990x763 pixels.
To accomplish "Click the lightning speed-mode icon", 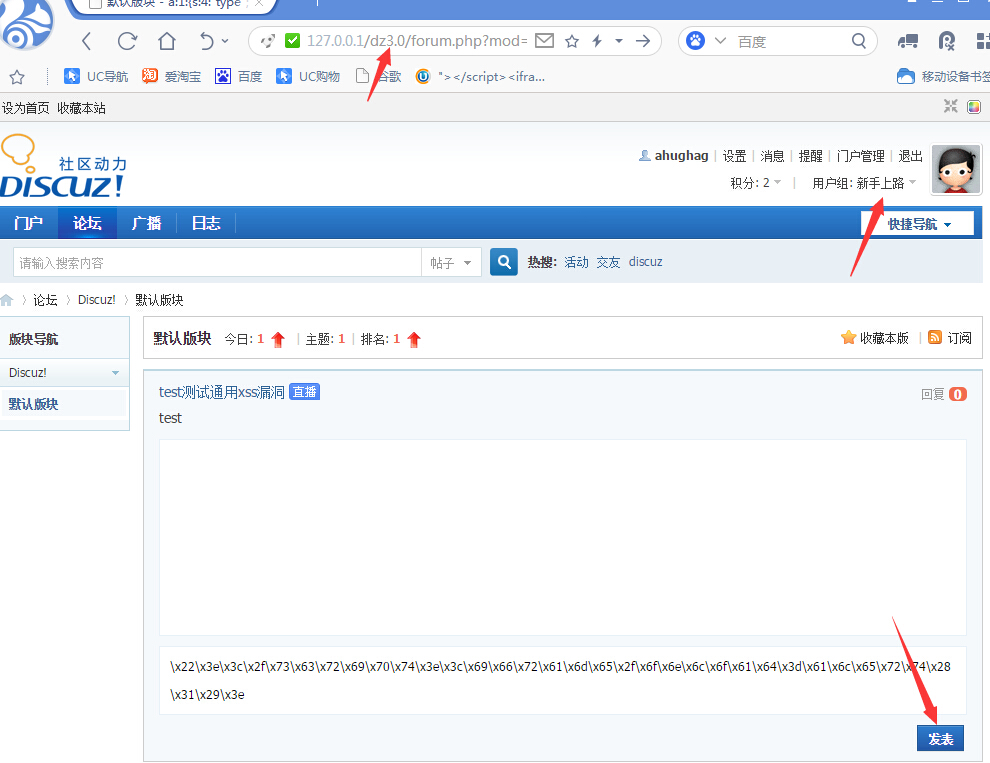I will click(597, 41).
